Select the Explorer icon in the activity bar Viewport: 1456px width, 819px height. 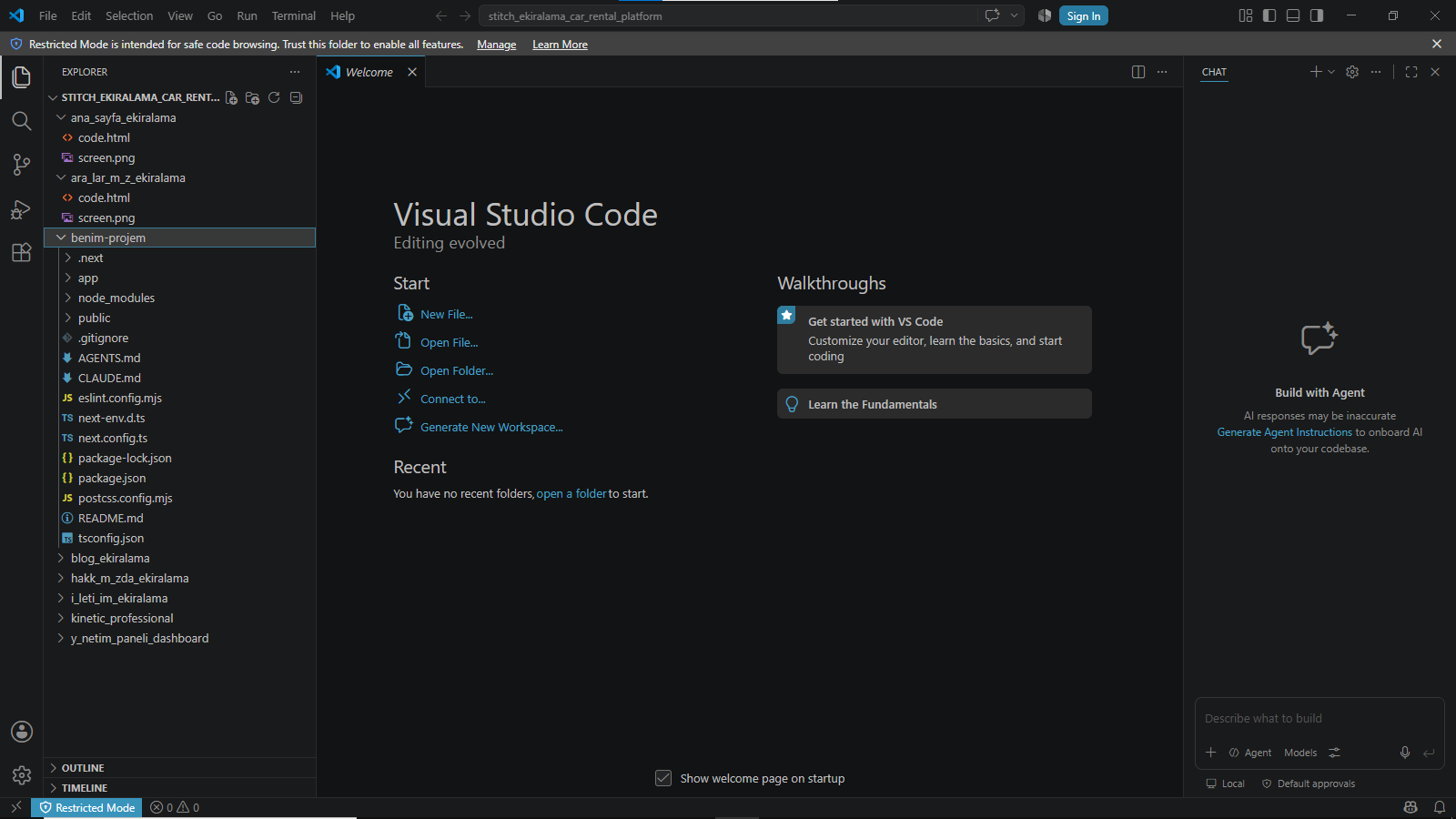22,77
